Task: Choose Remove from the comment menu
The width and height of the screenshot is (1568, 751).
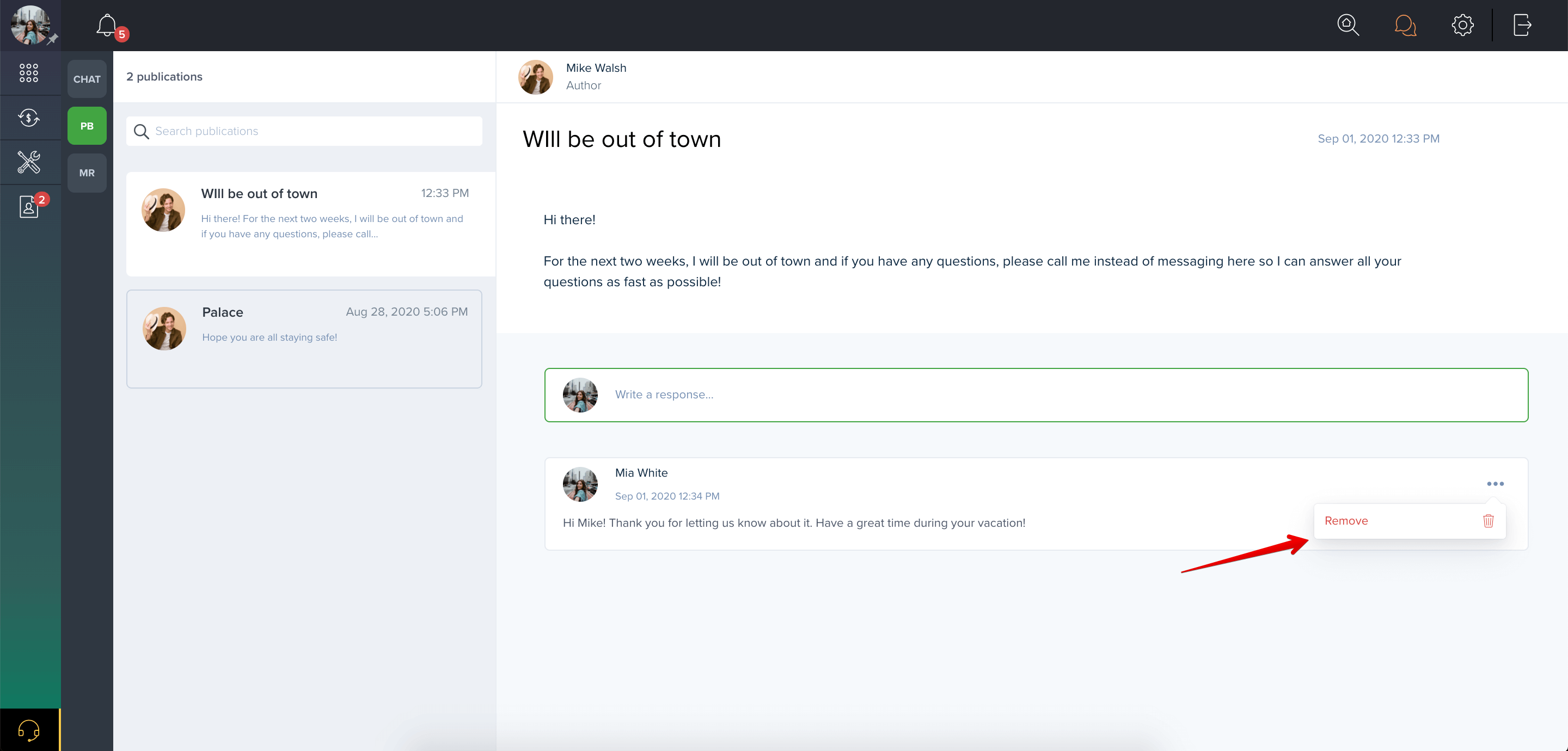Action: point(1410,521)
